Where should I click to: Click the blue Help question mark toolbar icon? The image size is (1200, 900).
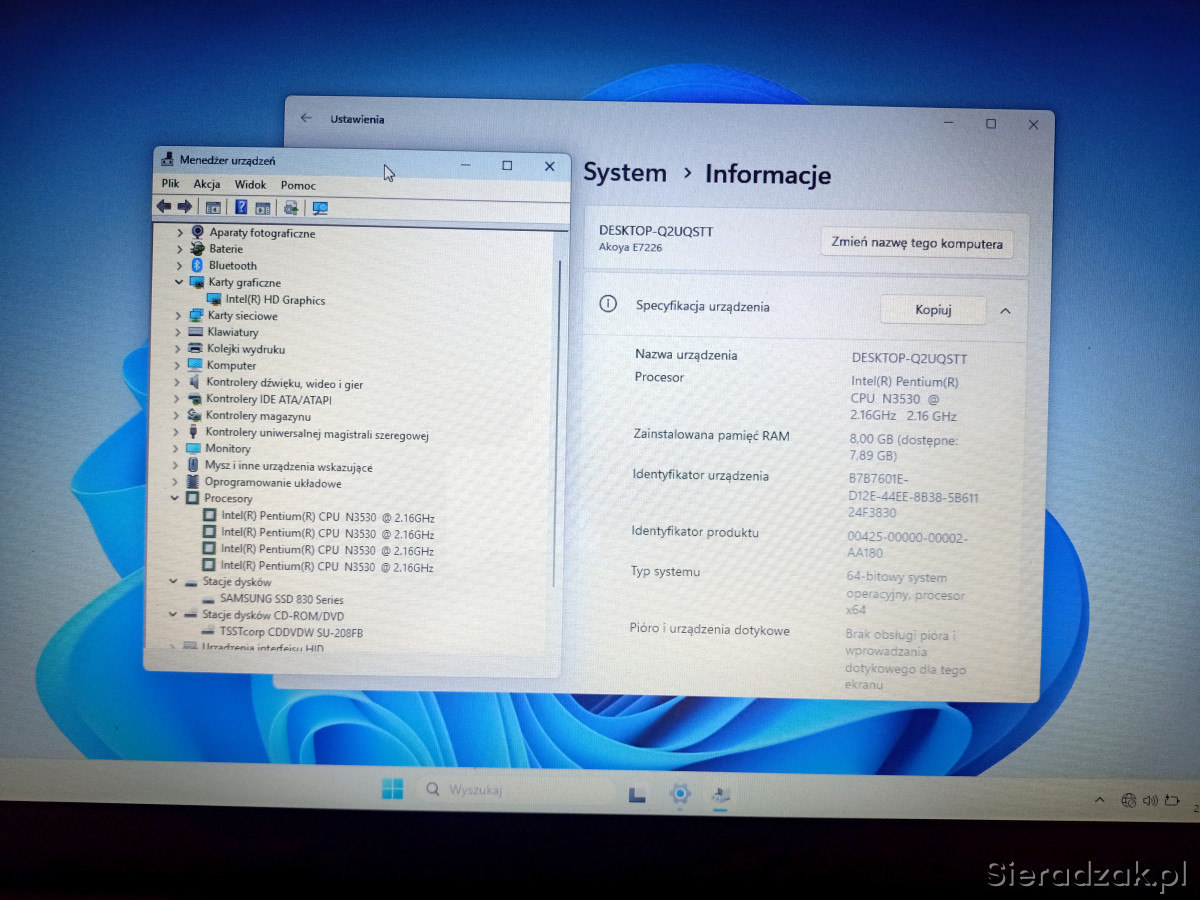[x=241, y=207]
